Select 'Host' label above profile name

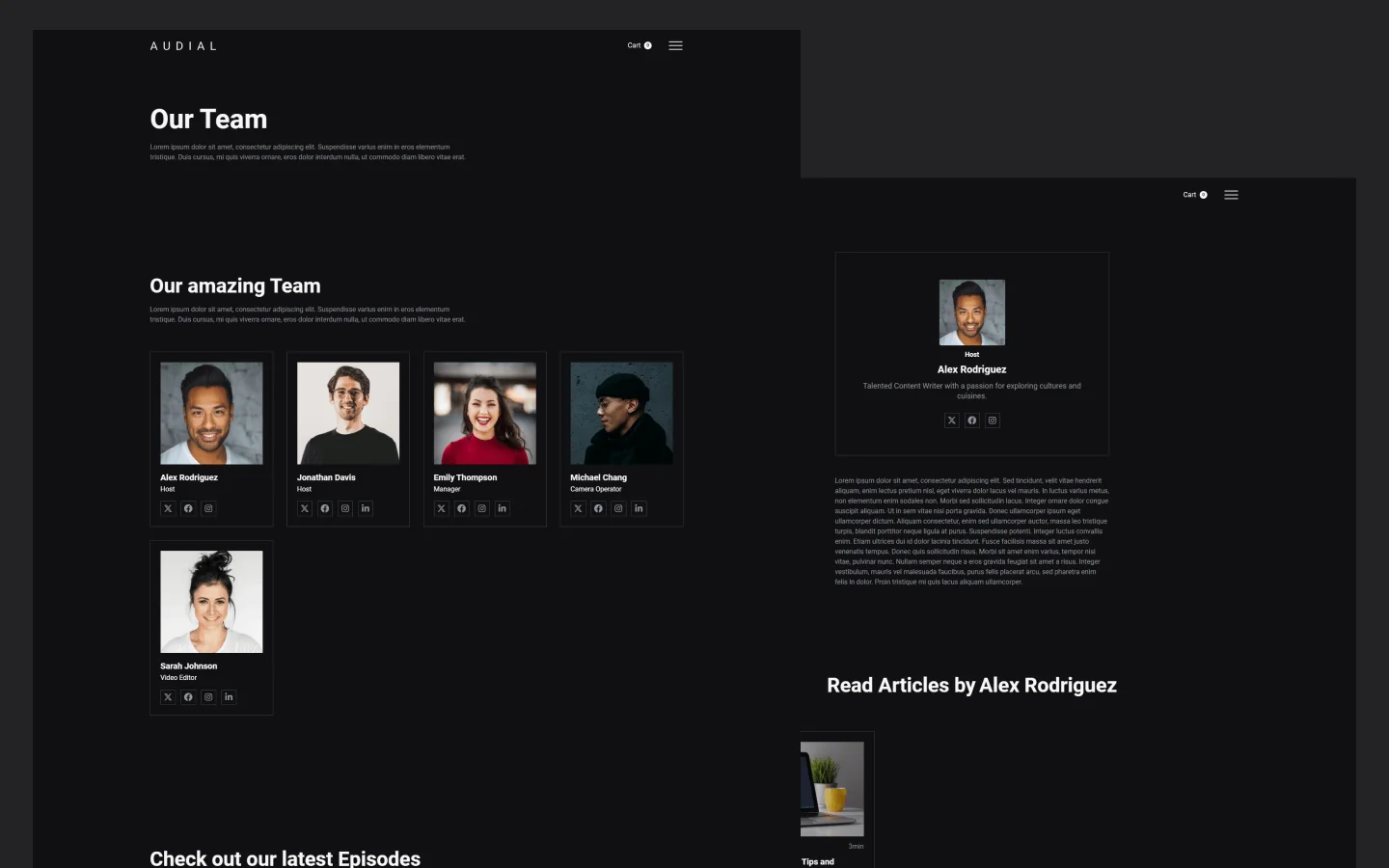tap(972, 355)
